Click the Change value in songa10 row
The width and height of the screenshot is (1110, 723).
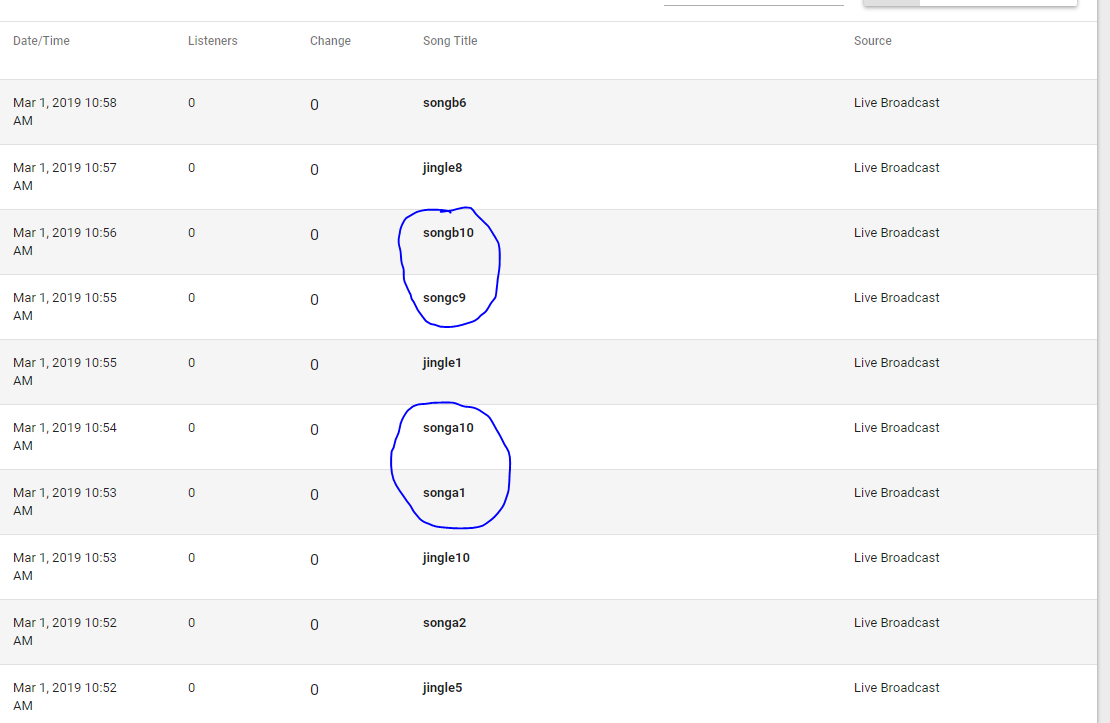tap(314, 430)
